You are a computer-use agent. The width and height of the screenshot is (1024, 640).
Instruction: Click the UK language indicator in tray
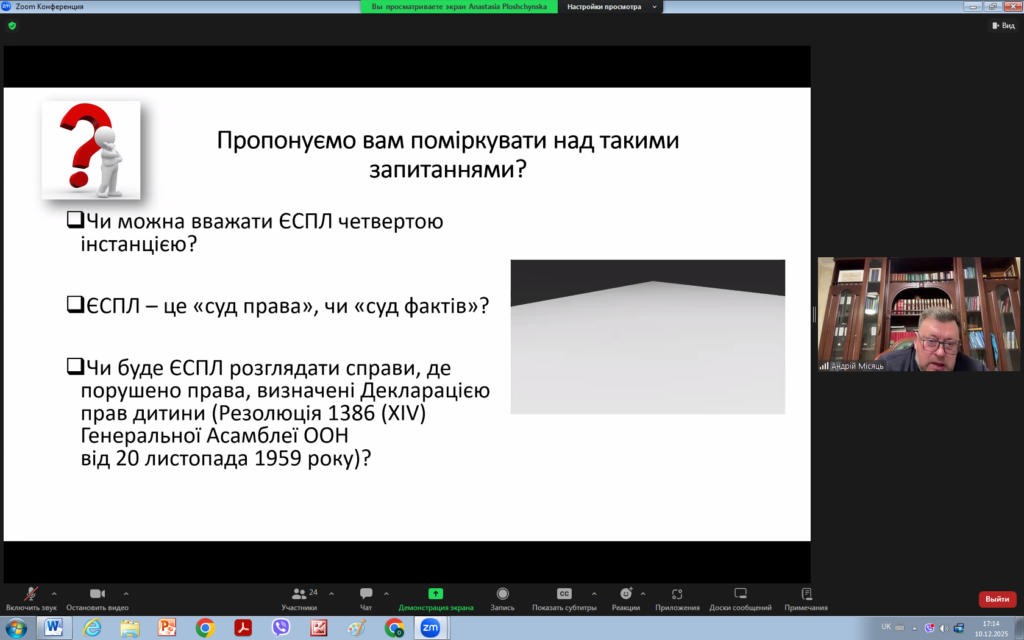pyautogui.click(x=886, y=627)
